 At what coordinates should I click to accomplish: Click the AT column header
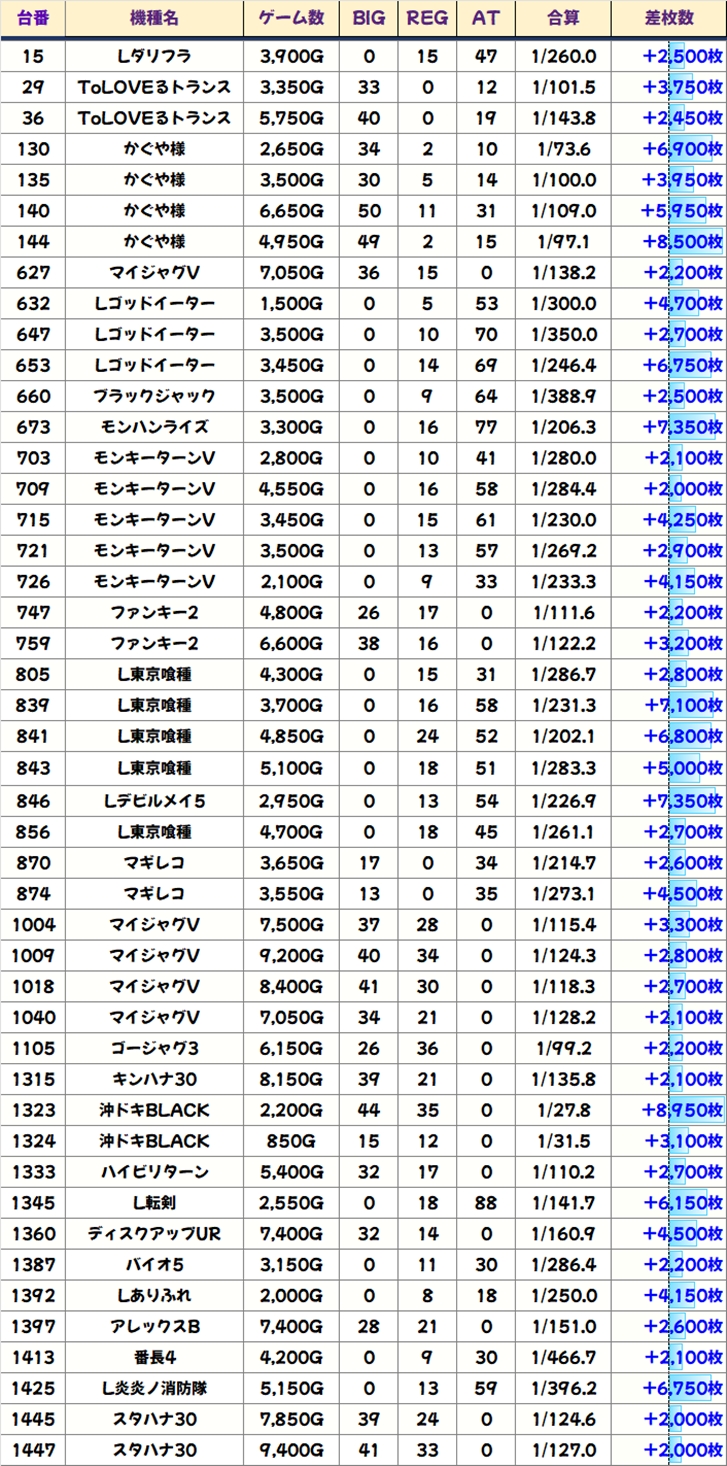486,18
